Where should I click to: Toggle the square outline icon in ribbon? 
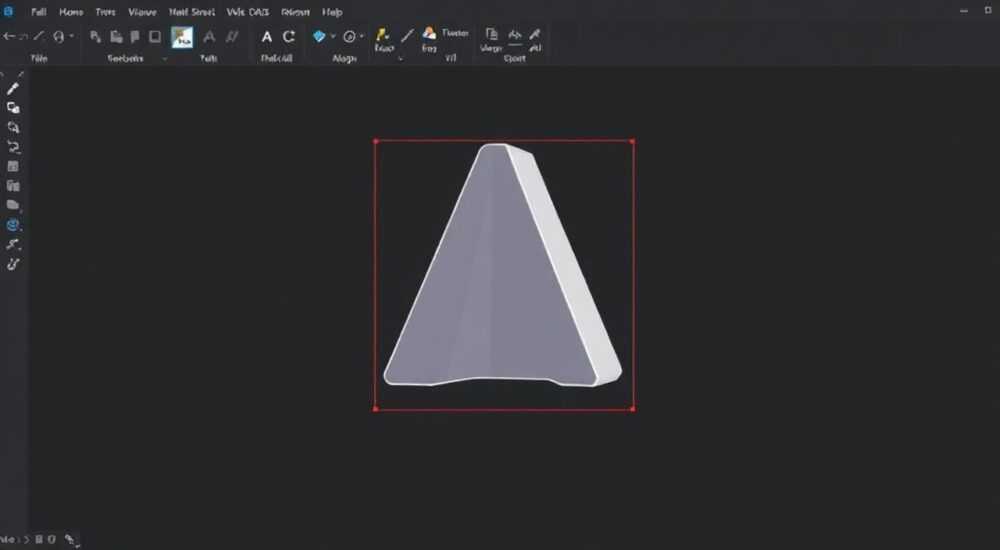pos(155,37)
